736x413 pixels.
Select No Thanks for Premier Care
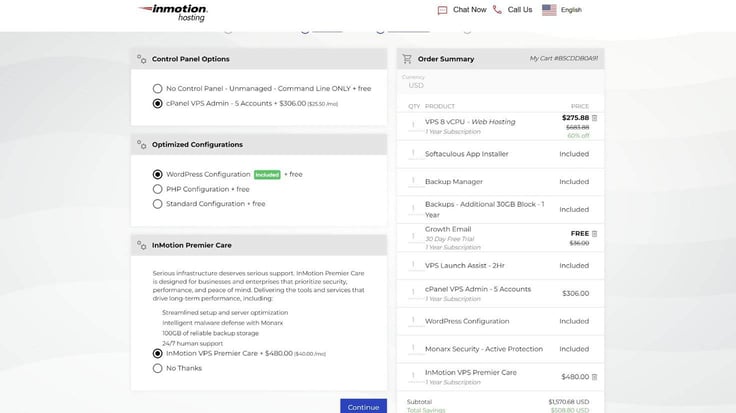point(157,368)
